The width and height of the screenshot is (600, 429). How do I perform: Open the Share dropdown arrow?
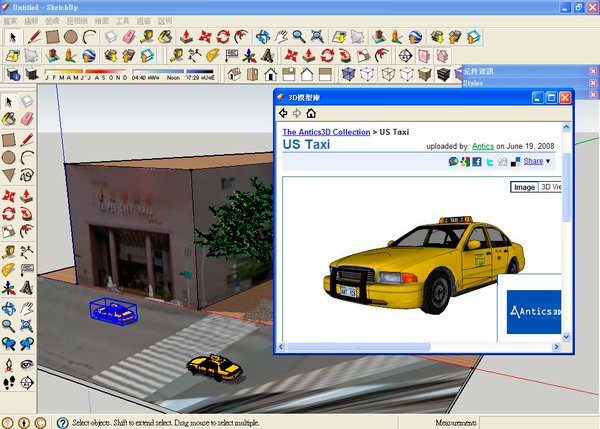tap(548, 161)
